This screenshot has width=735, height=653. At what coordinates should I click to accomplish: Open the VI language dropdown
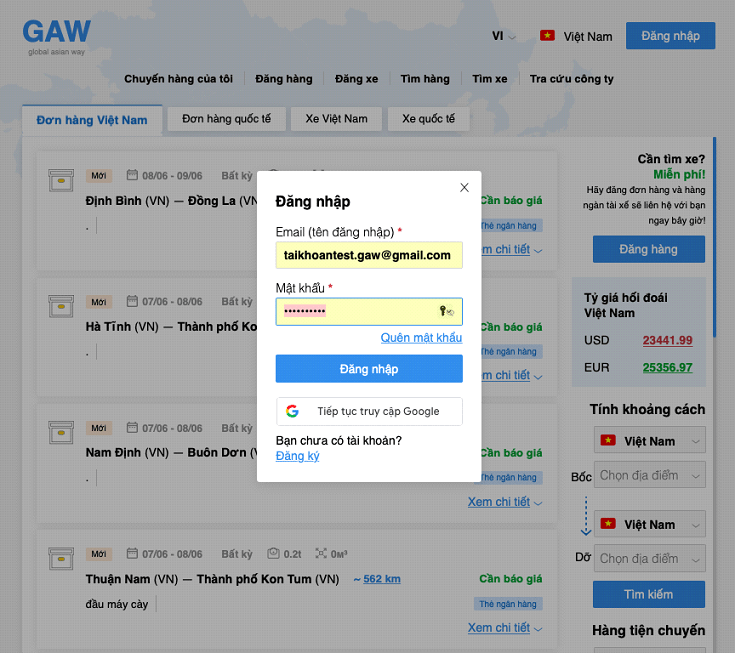(x=503, y=36)
